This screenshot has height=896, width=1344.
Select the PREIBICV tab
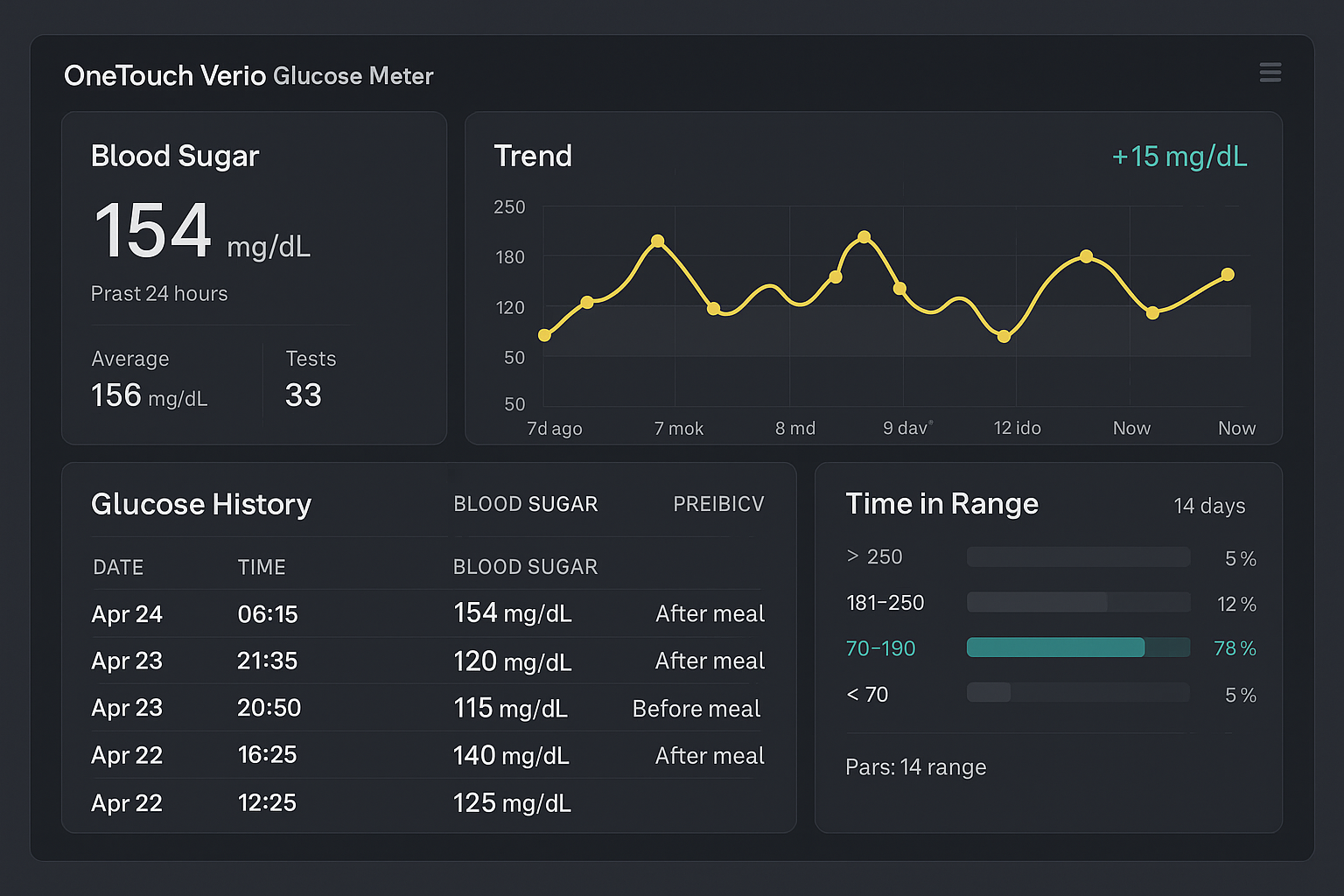(x=718, y=504)
